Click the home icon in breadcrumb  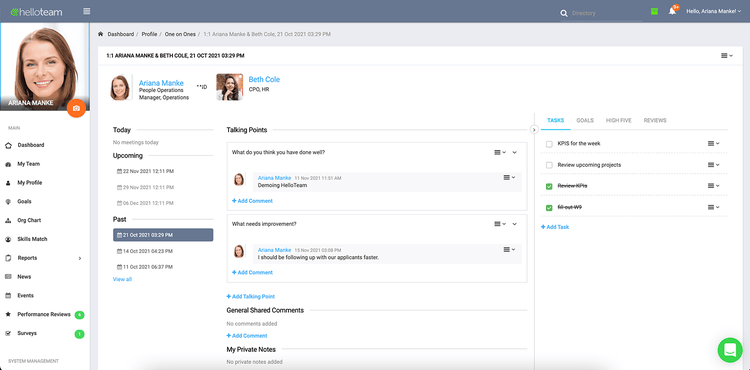tap(100, 34)
